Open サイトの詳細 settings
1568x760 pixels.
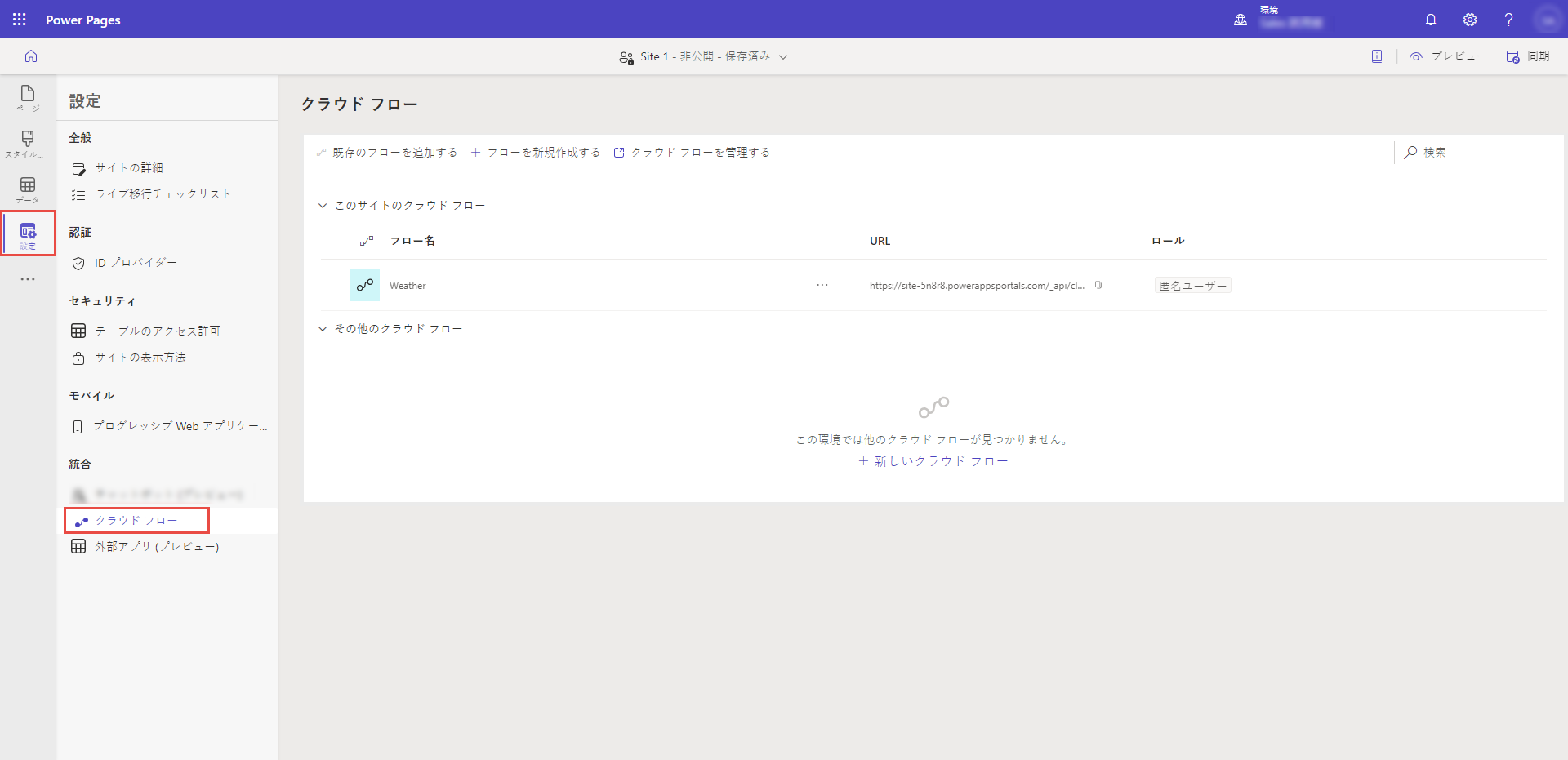[129, 168]
